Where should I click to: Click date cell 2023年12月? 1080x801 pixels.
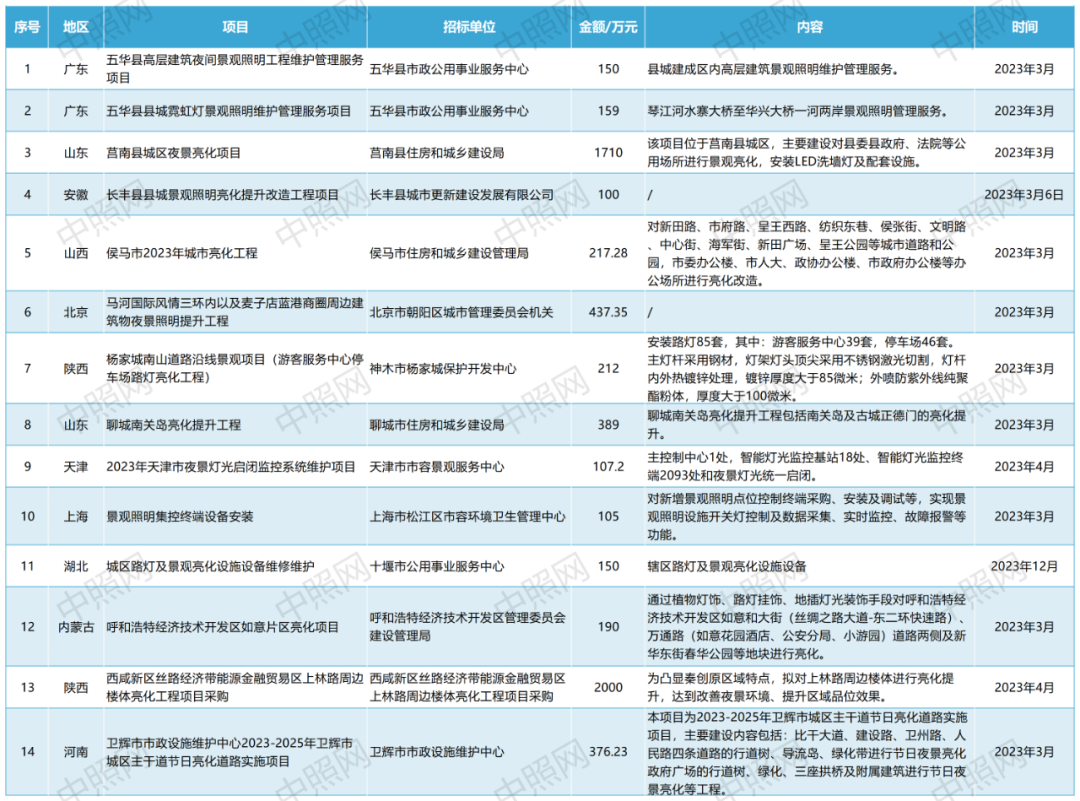pyautogui.click(x=1024, y=566)
